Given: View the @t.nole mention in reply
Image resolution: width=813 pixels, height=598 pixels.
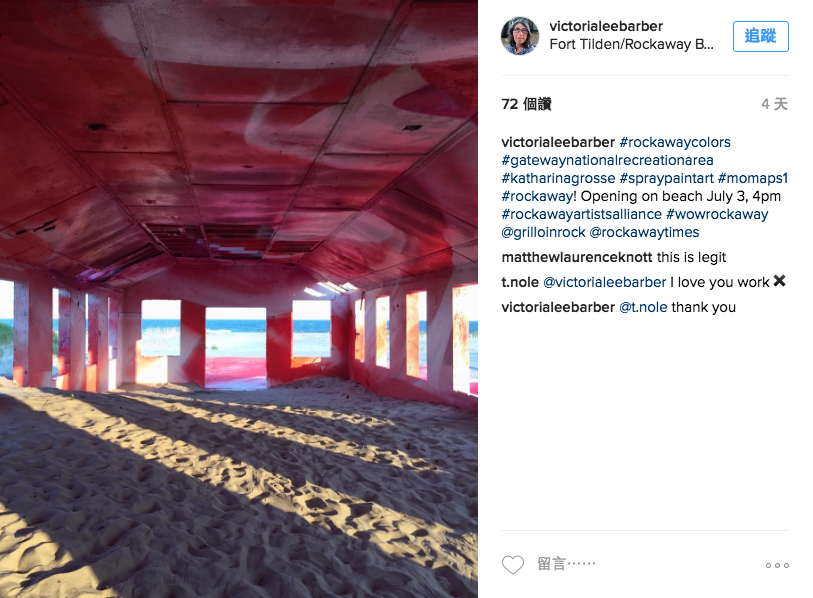Looking at the screenshot, I should coord(643,308).
